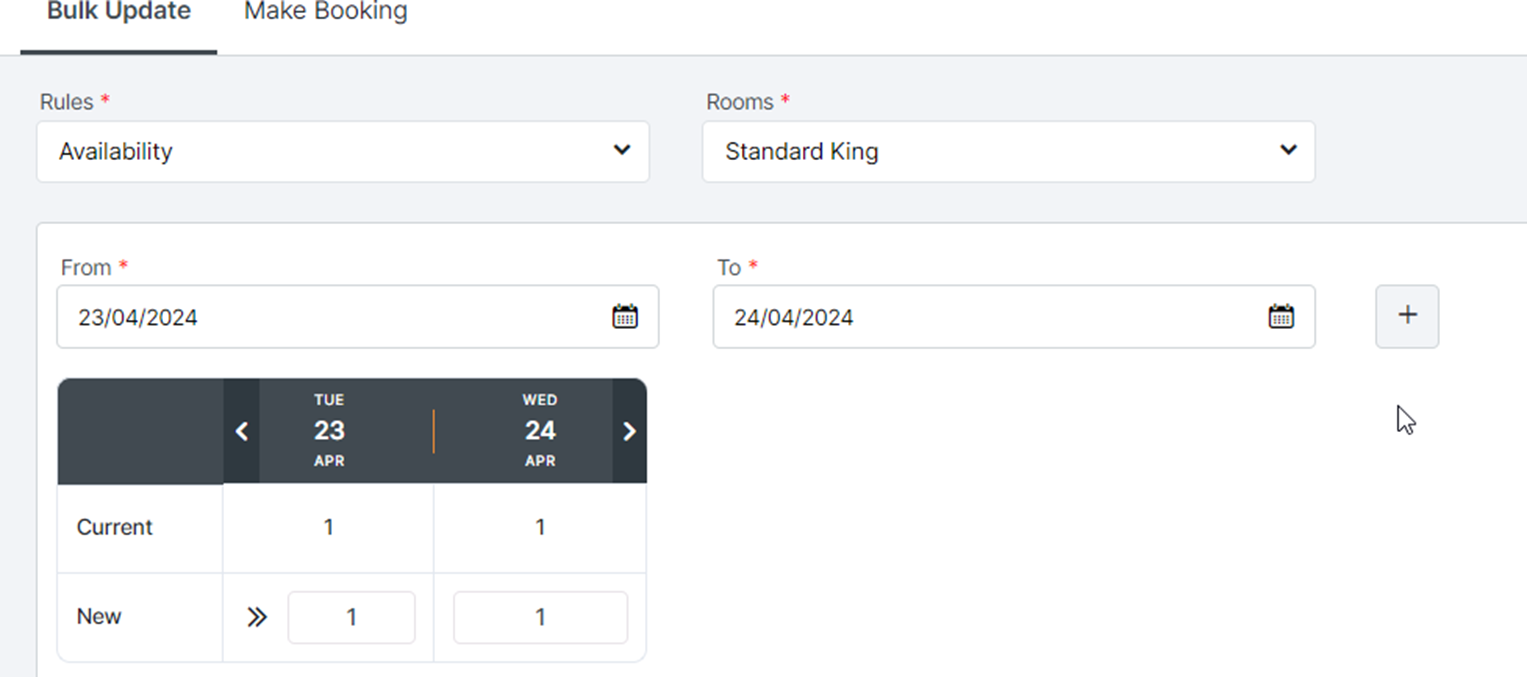The height and width of the screenshot is (677, 1527).
Task: Open the To date calendar picker icon
Action: click(1281, 317)
